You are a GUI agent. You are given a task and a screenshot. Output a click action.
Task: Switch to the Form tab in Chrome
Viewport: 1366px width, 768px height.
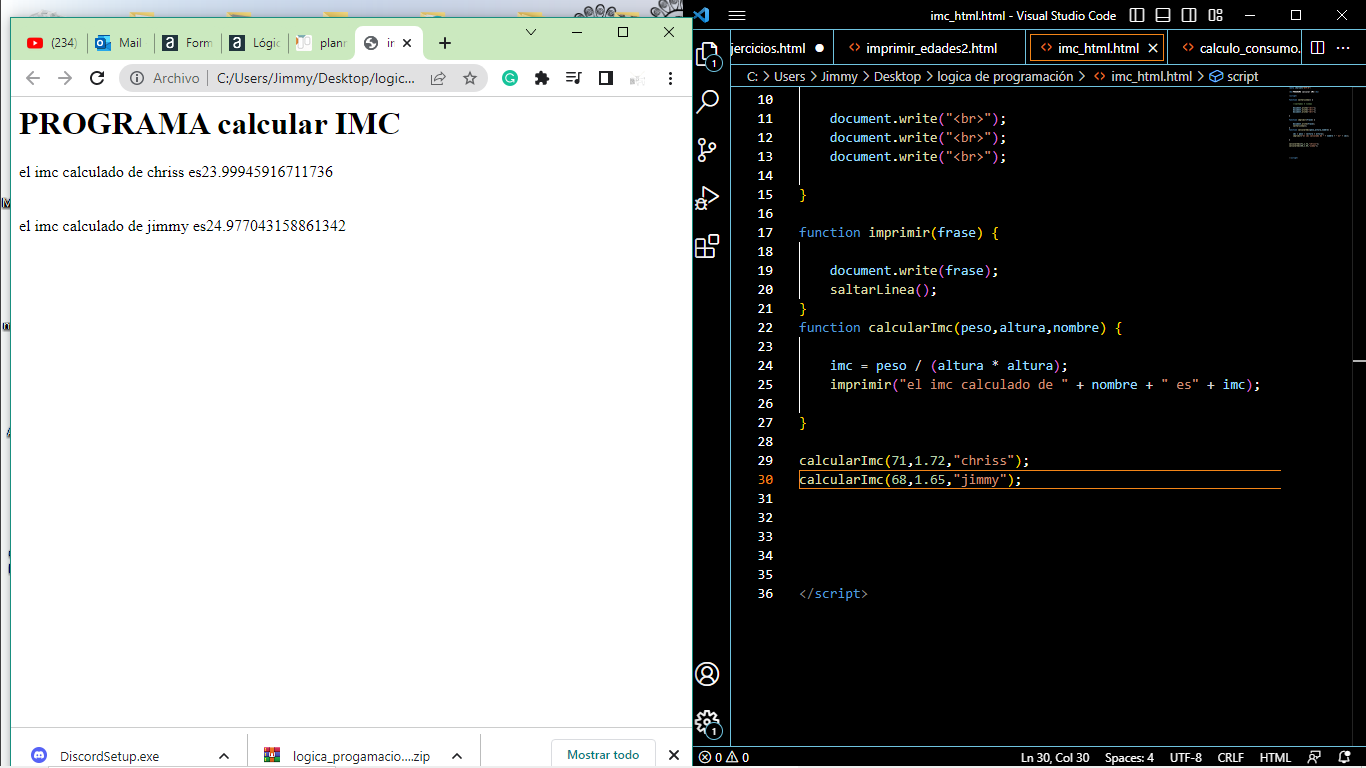pos(188,43)
